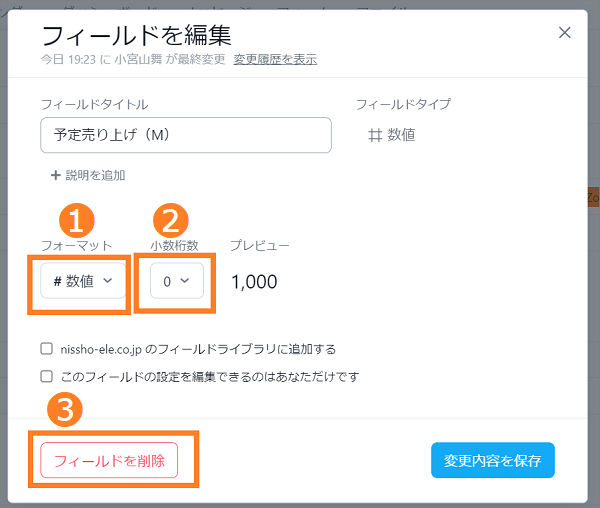
Task: Open the 変更履歴を表示 link
Action: [275, 59]
